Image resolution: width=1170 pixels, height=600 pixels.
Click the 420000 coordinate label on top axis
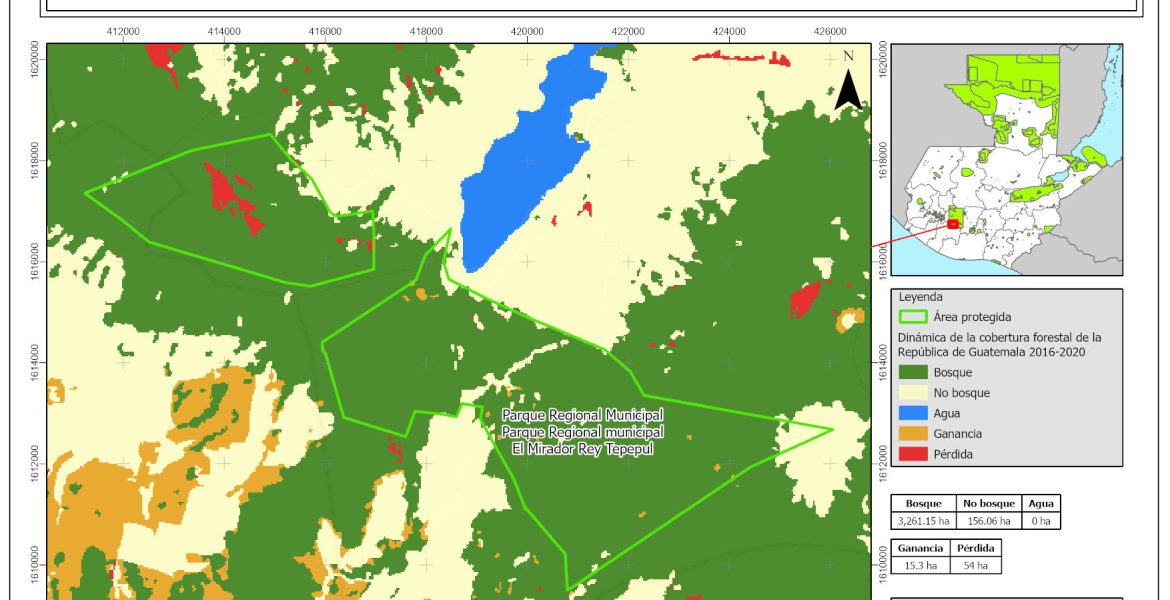(527, 31)
